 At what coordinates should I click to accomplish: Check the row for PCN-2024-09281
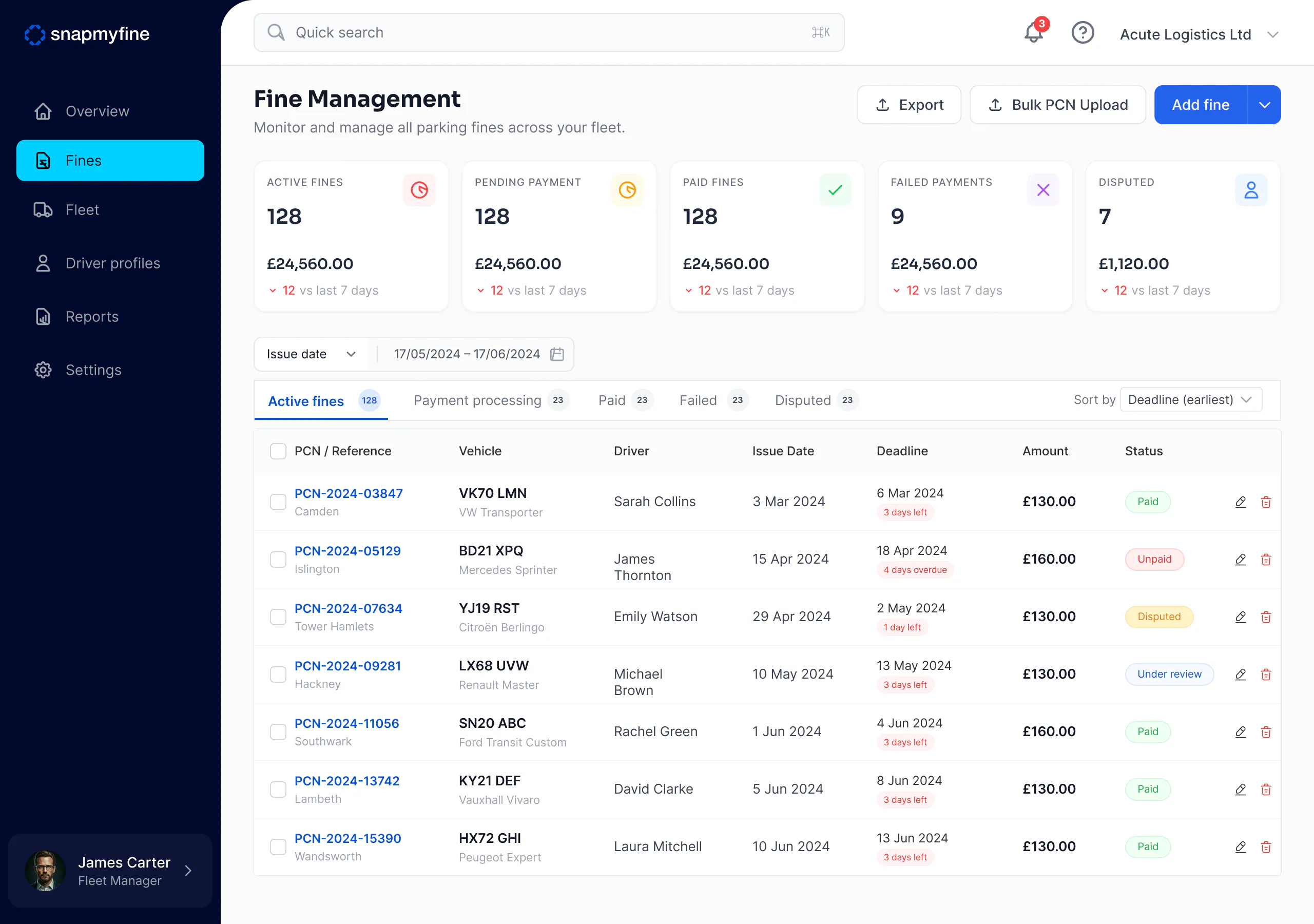(278, 675)
